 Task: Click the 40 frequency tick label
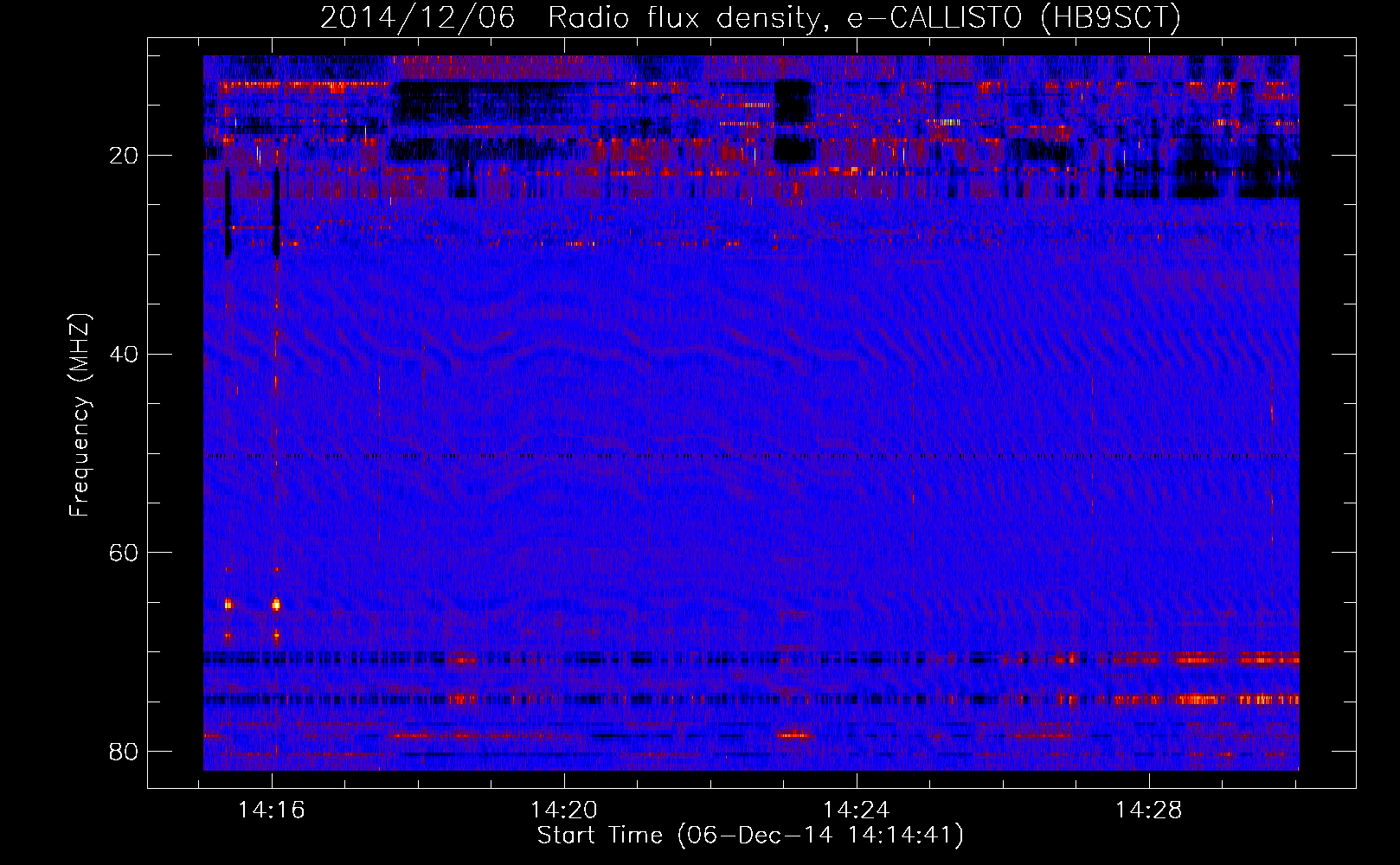[x=125, y=354]
